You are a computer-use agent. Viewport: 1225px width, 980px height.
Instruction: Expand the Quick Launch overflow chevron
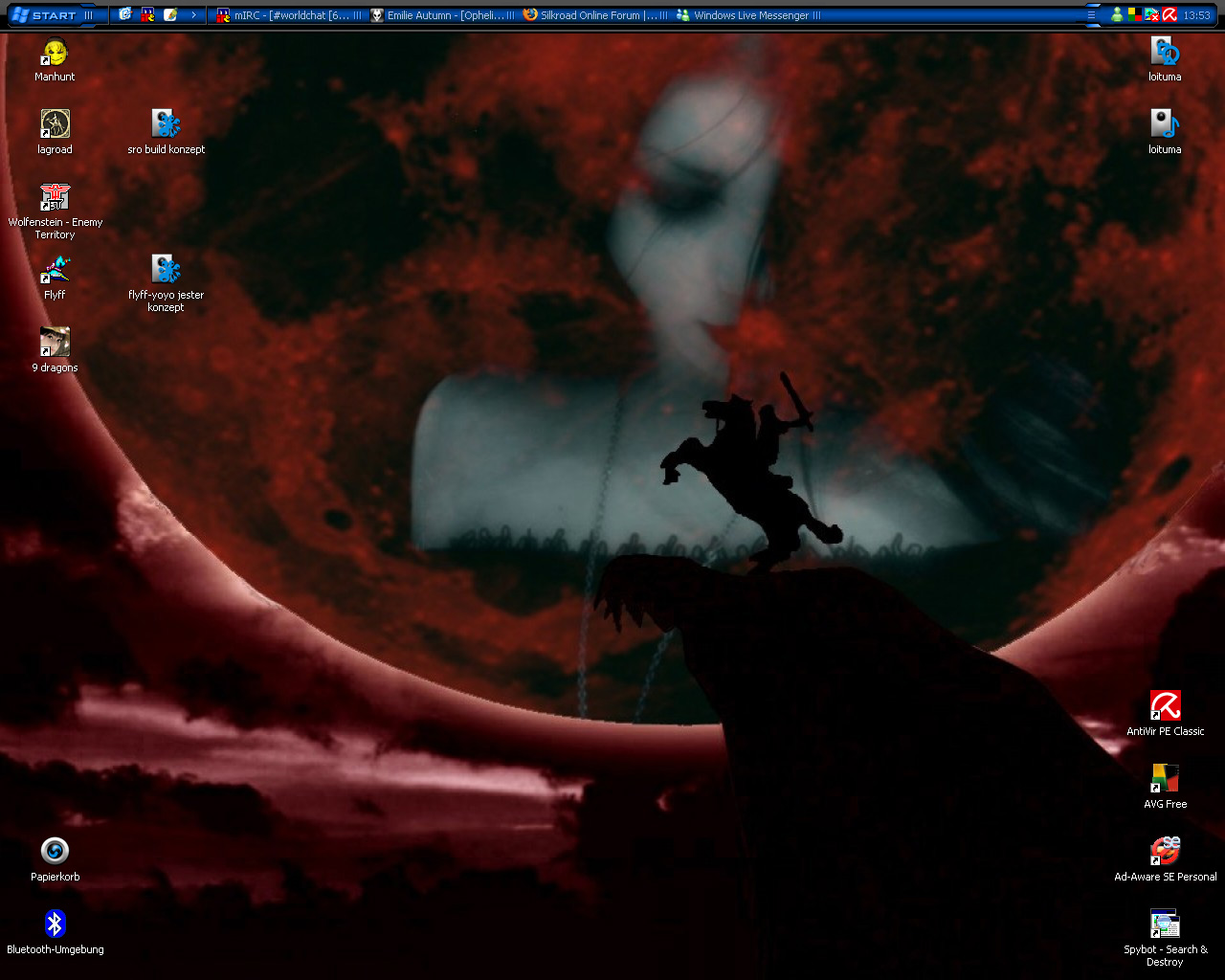coord(193,15)
